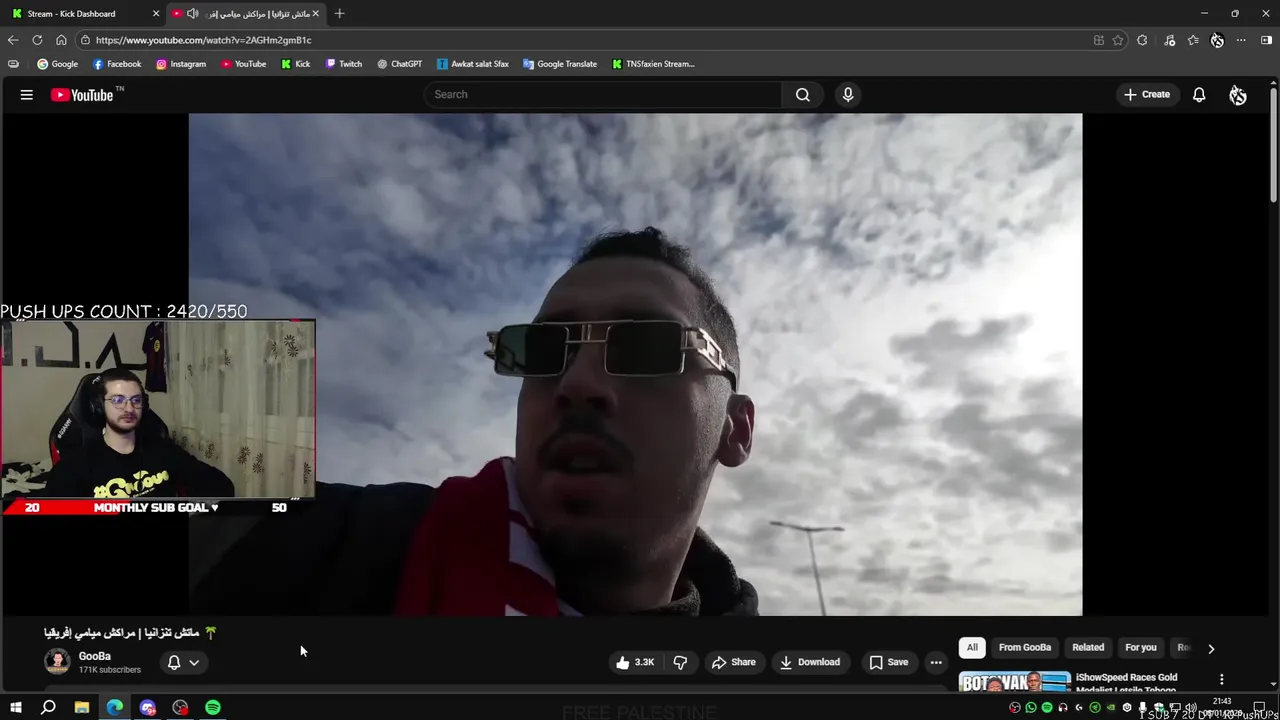Click the main video player

pyautogui.click(x=635, y=364)
